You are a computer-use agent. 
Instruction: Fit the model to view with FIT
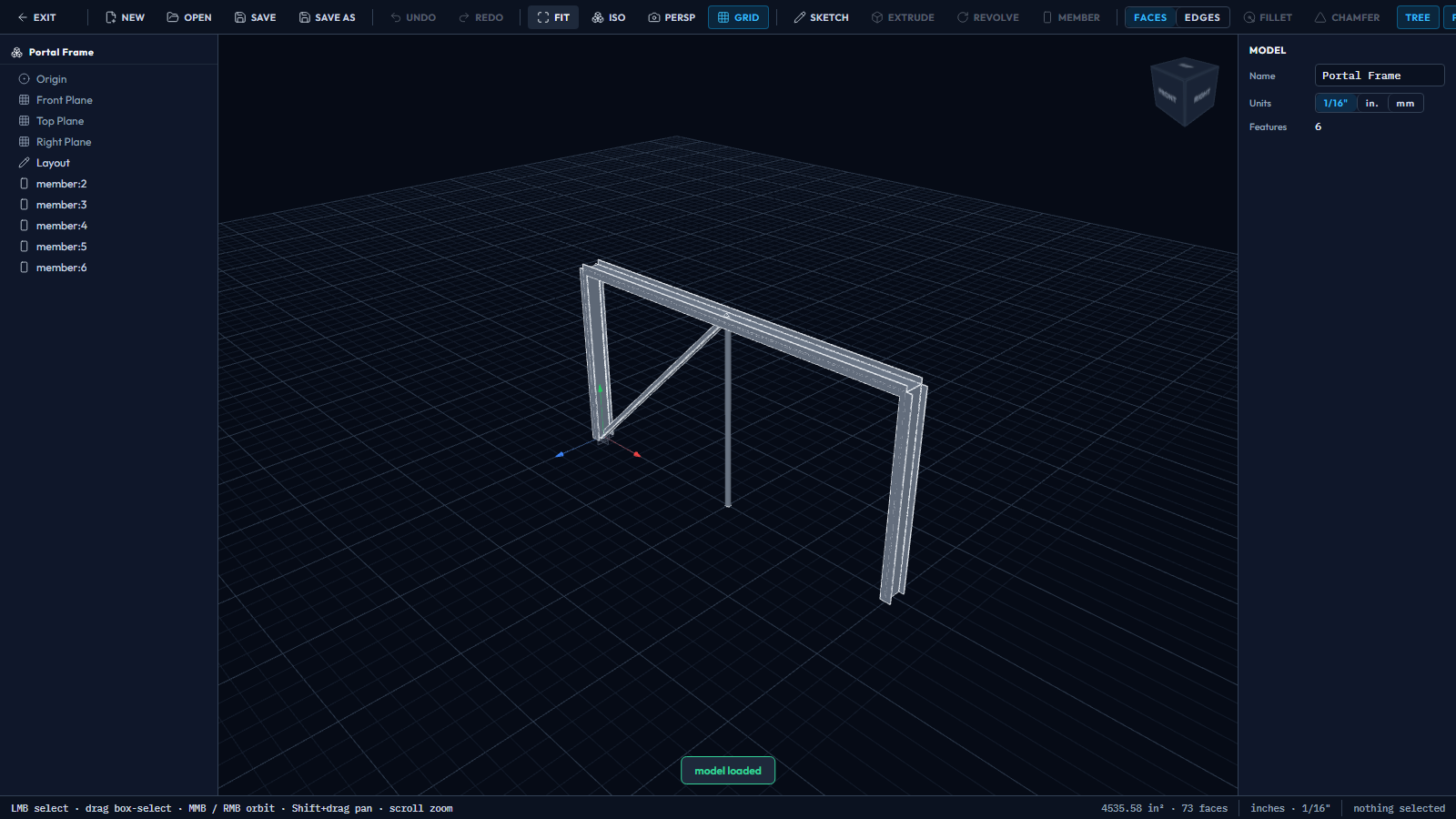point(553,17)
